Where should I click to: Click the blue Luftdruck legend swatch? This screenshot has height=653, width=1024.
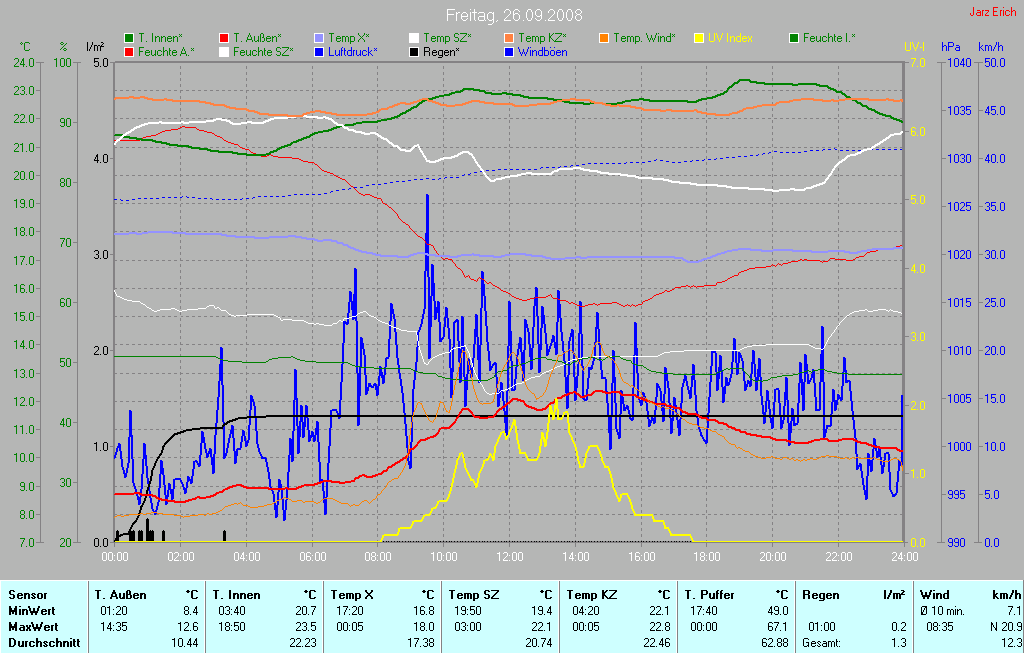(319, 51)
